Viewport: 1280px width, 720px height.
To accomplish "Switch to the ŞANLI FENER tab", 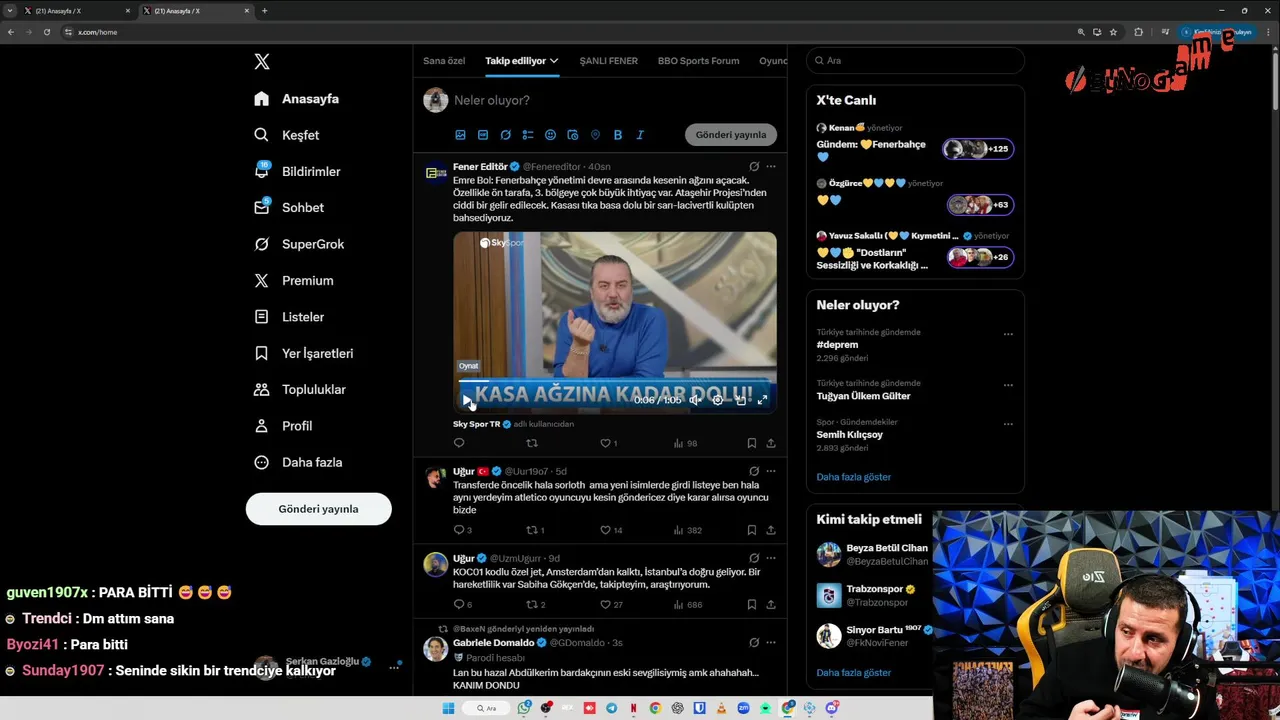I will click(609, 61).
